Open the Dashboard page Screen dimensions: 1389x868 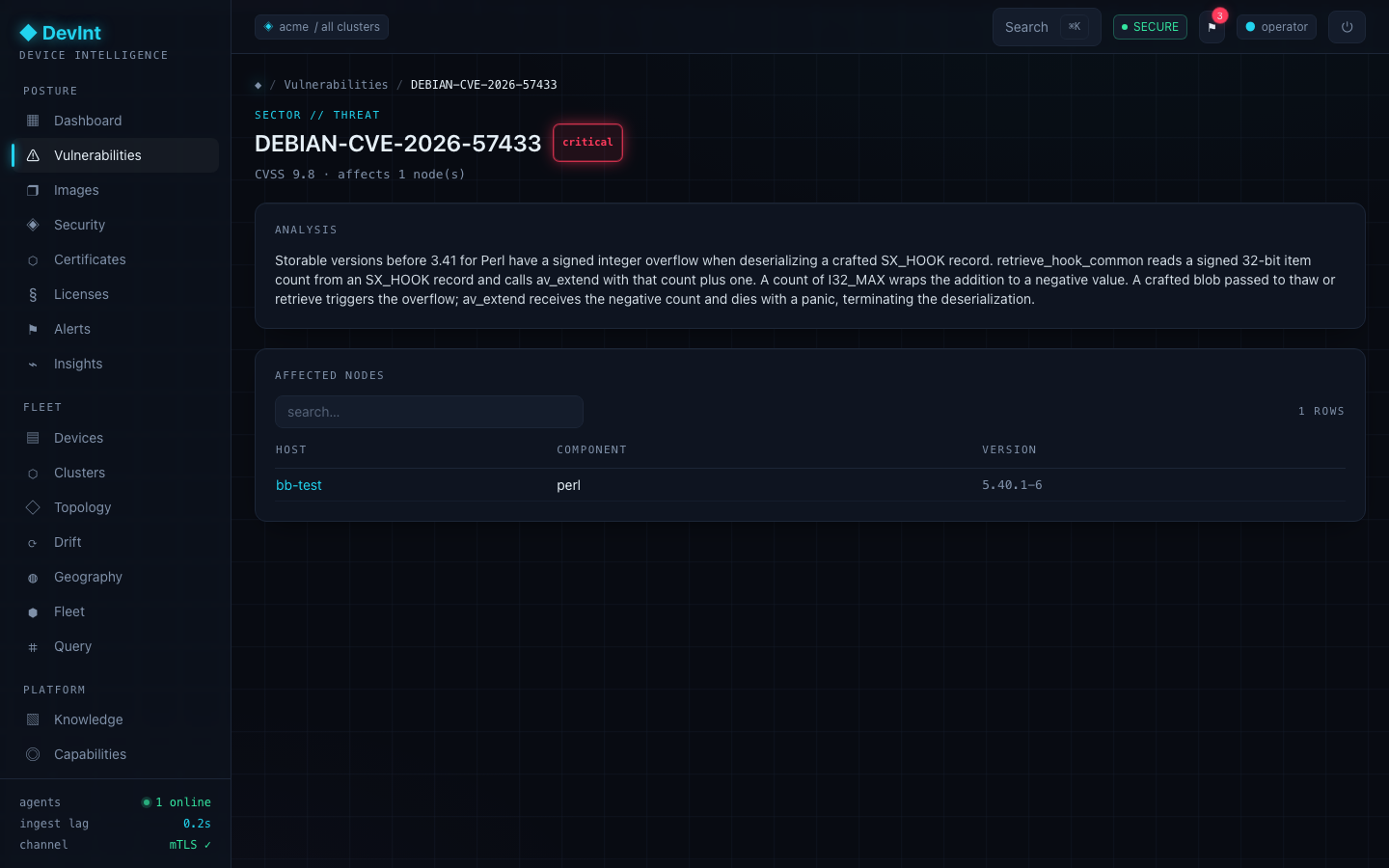[x=115, y=121]
